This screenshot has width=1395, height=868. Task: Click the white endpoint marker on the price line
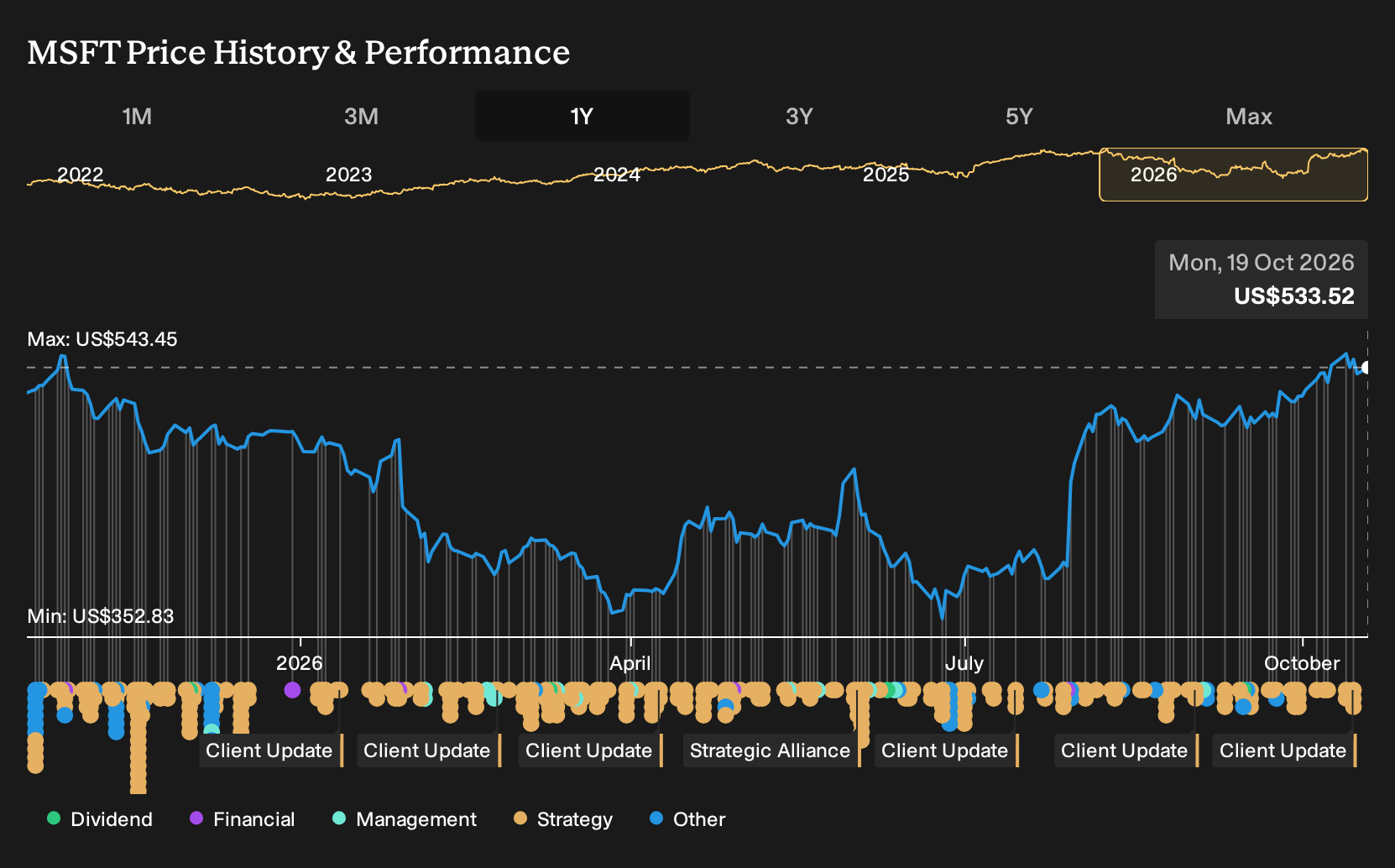(x=1366, y=368)
